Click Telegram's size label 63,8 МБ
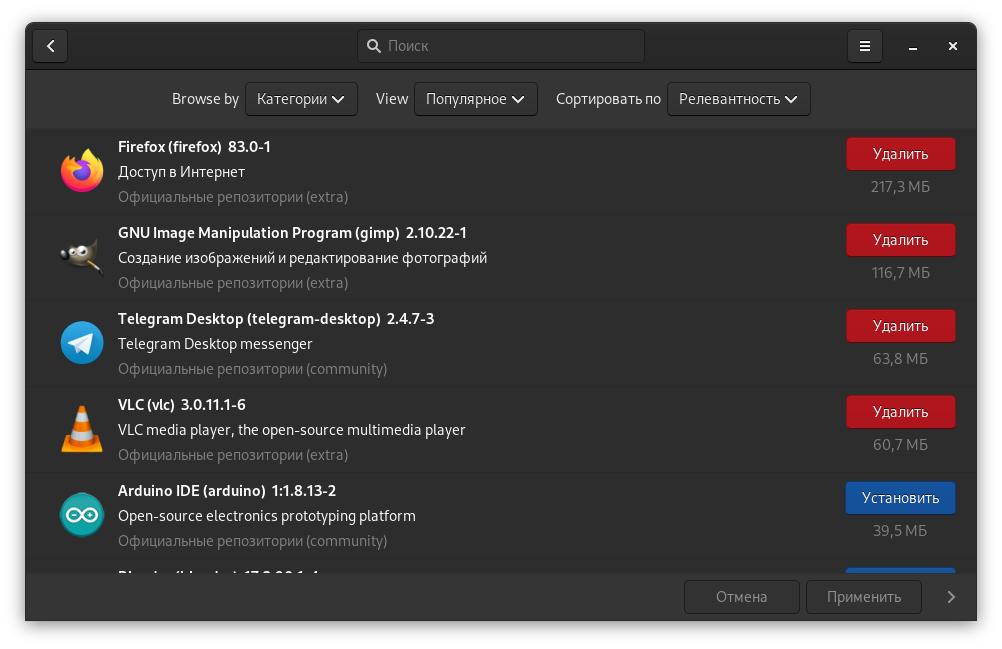Viewport: 1002px width, 649px height. [900, 358]
